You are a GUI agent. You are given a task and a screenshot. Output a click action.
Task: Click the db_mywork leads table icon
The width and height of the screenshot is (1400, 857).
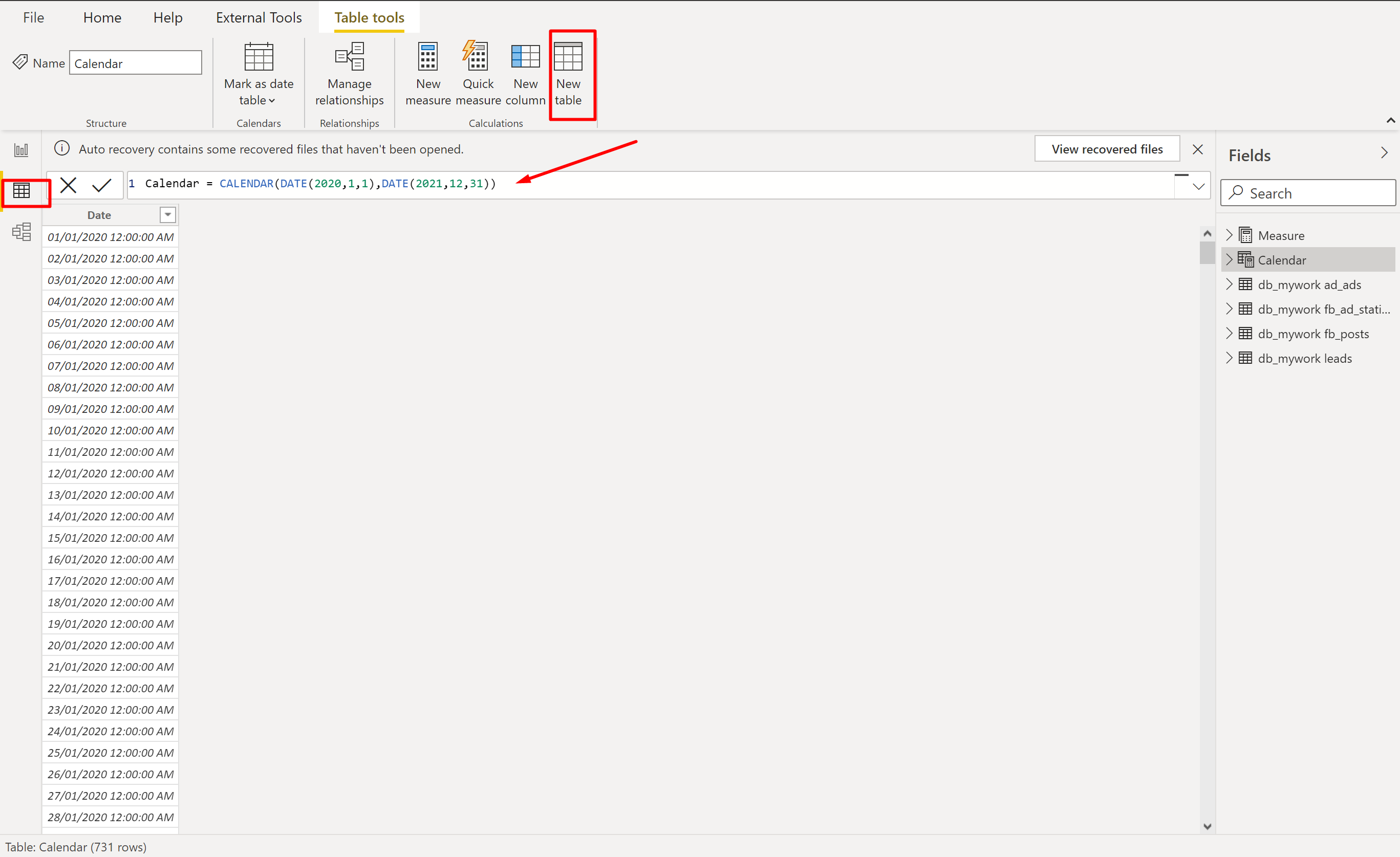pyautogui.click(x=1245, y=358)
